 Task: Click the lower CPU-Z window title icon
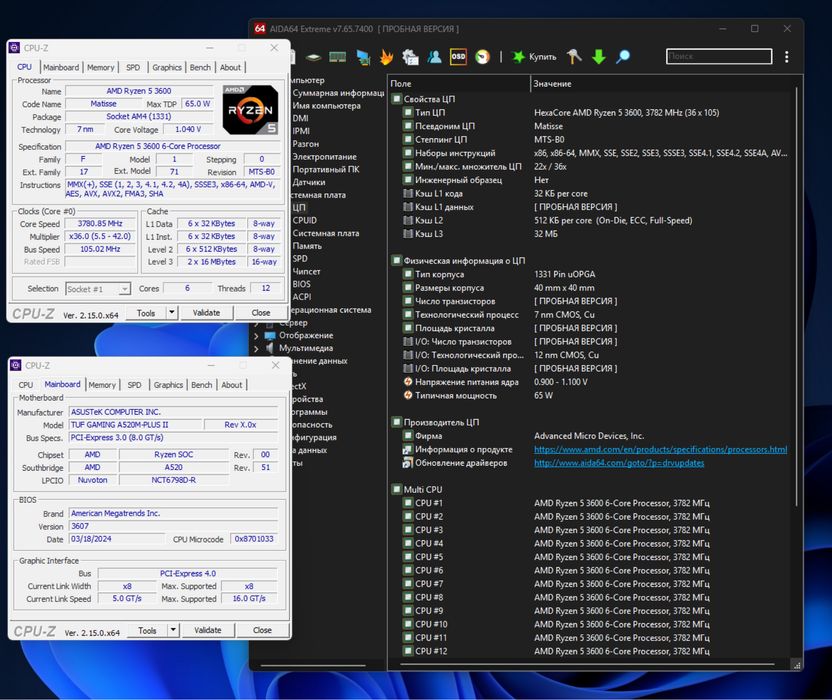[16, 365]
